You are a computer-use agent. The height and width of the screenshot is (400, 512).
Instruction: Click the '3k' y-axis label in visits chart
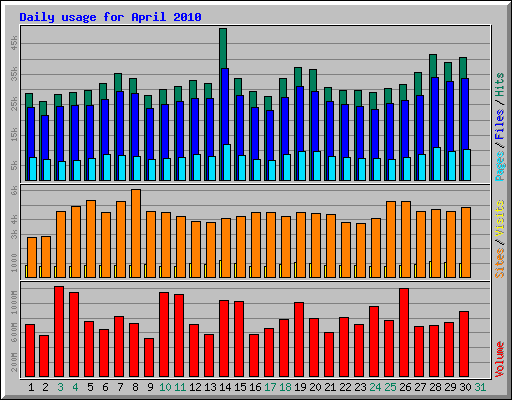14,234
